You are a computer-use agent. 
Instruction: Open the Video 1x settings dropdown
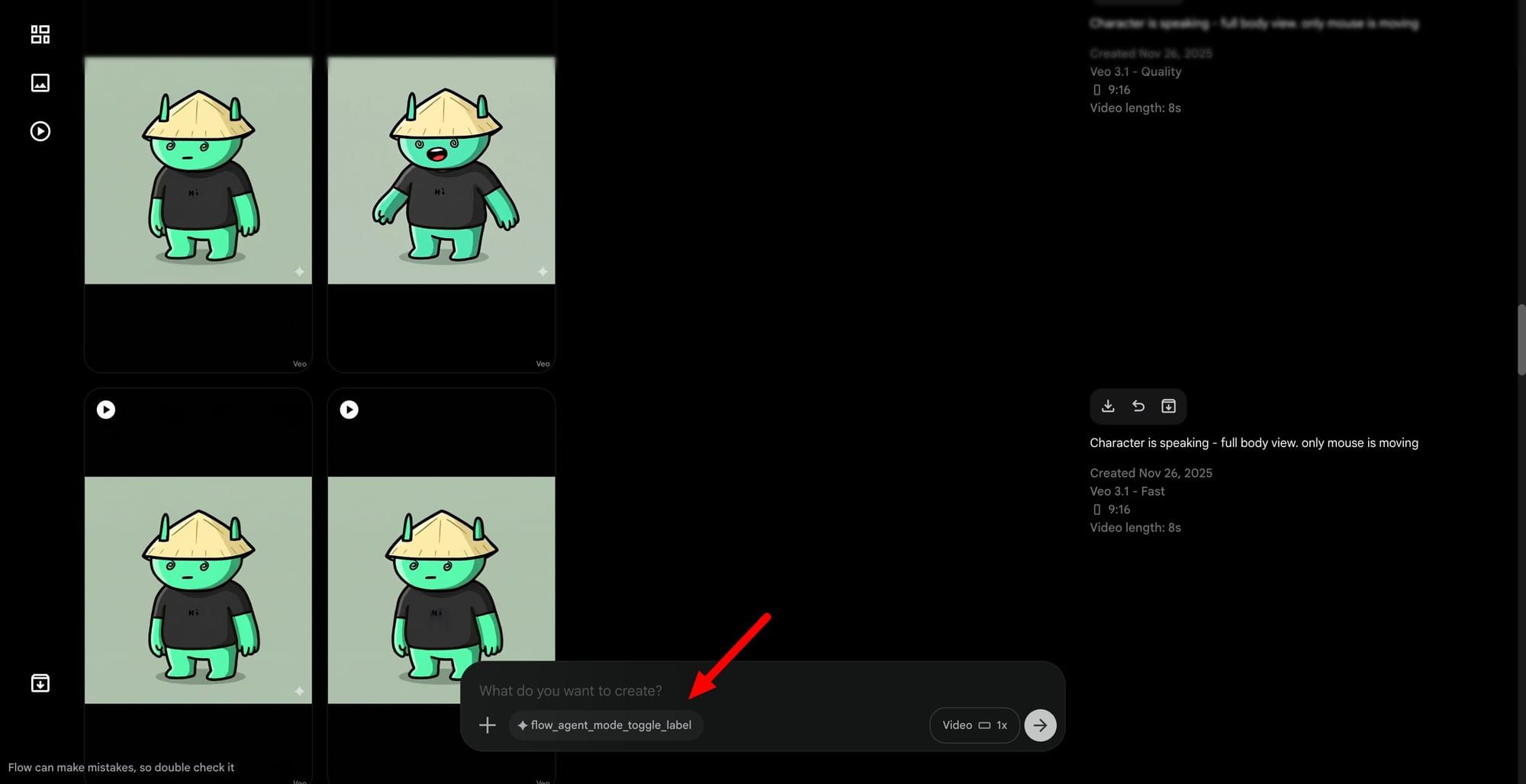click(974, 725)
